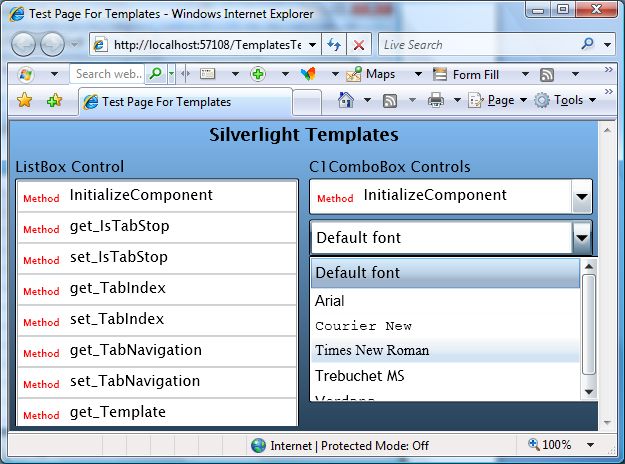The image size is (625, 464).
Task: Select InitializeComponent in the ListBox
Action: coord(157,195)
